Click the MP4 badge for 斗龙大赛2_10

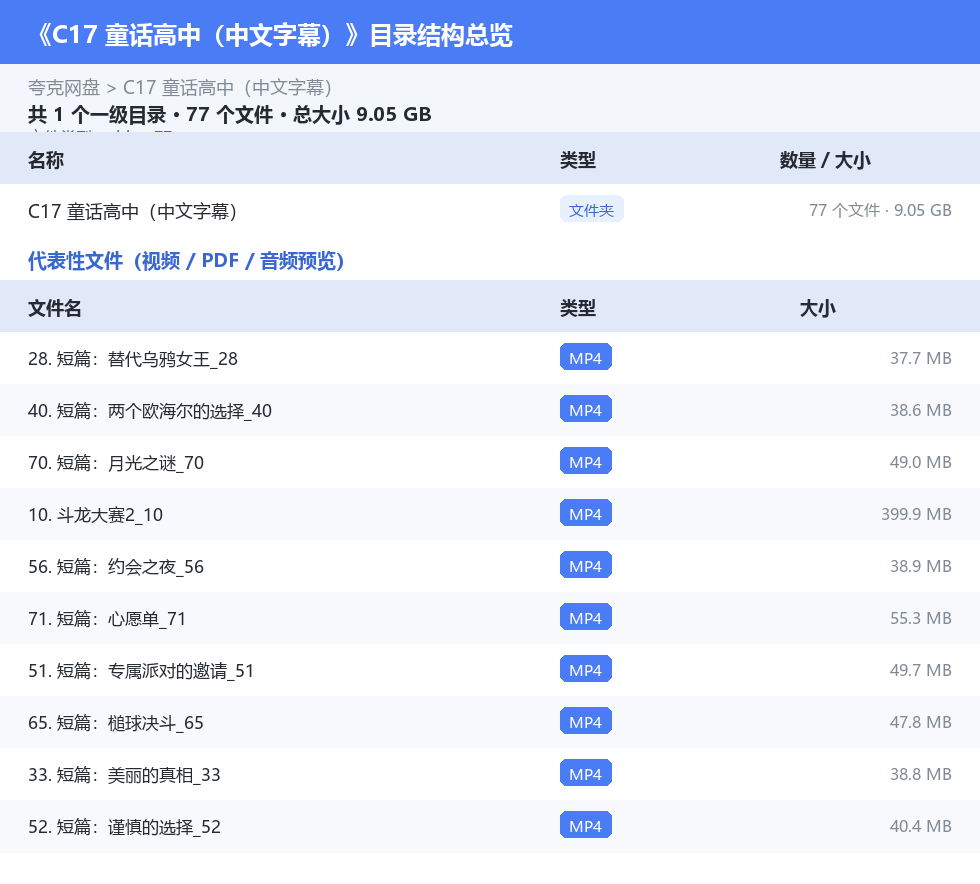[x=586, y=513]
